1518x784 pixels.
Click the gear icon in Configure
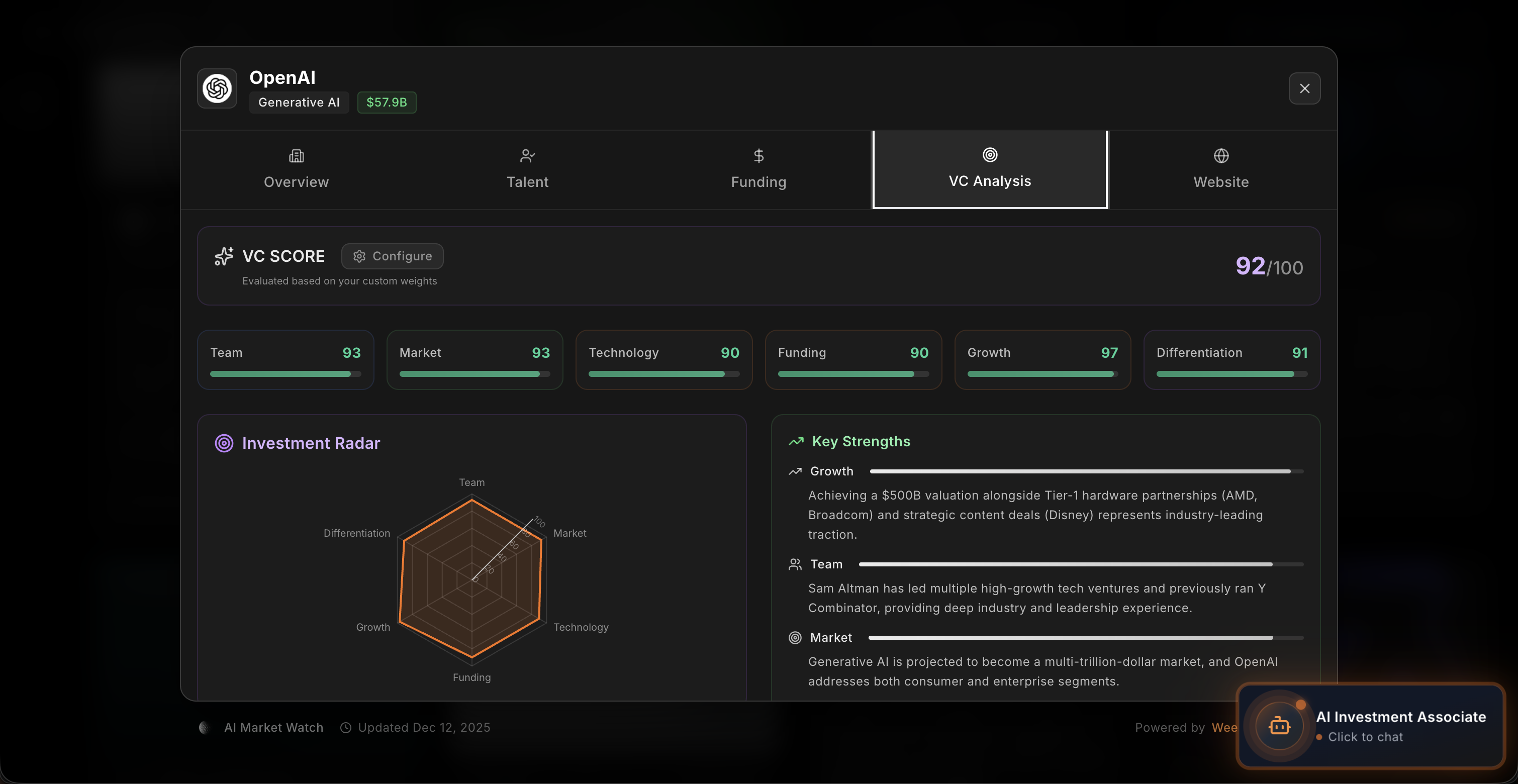[x=359, y=256]
